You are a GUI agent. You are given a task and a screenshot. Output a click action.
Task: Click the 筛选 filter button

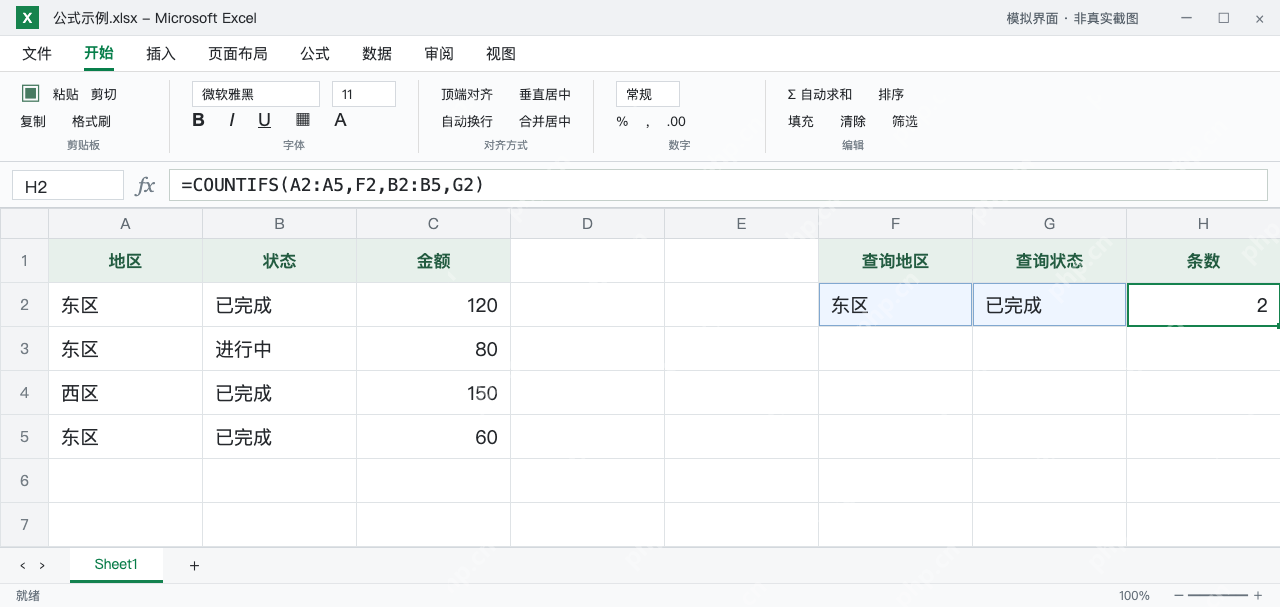point(905,121)
